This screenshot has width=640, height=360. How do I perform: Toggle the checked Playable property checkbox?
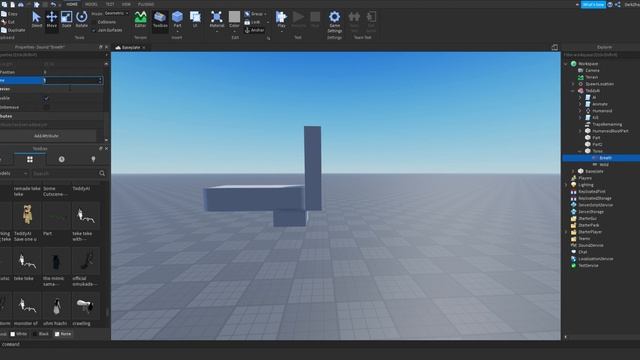(x=46, y=98)
